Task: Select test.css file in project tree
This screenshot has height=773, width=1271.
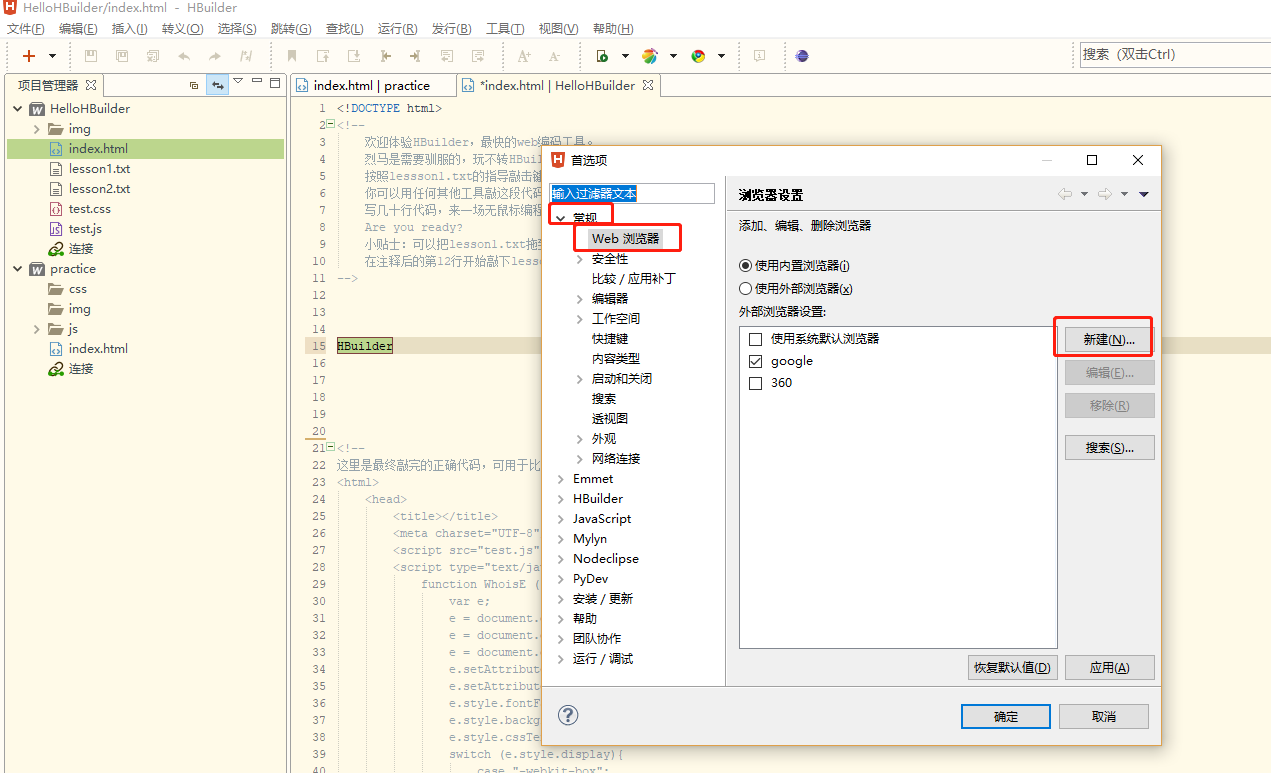Action: [x=89, y=208]
